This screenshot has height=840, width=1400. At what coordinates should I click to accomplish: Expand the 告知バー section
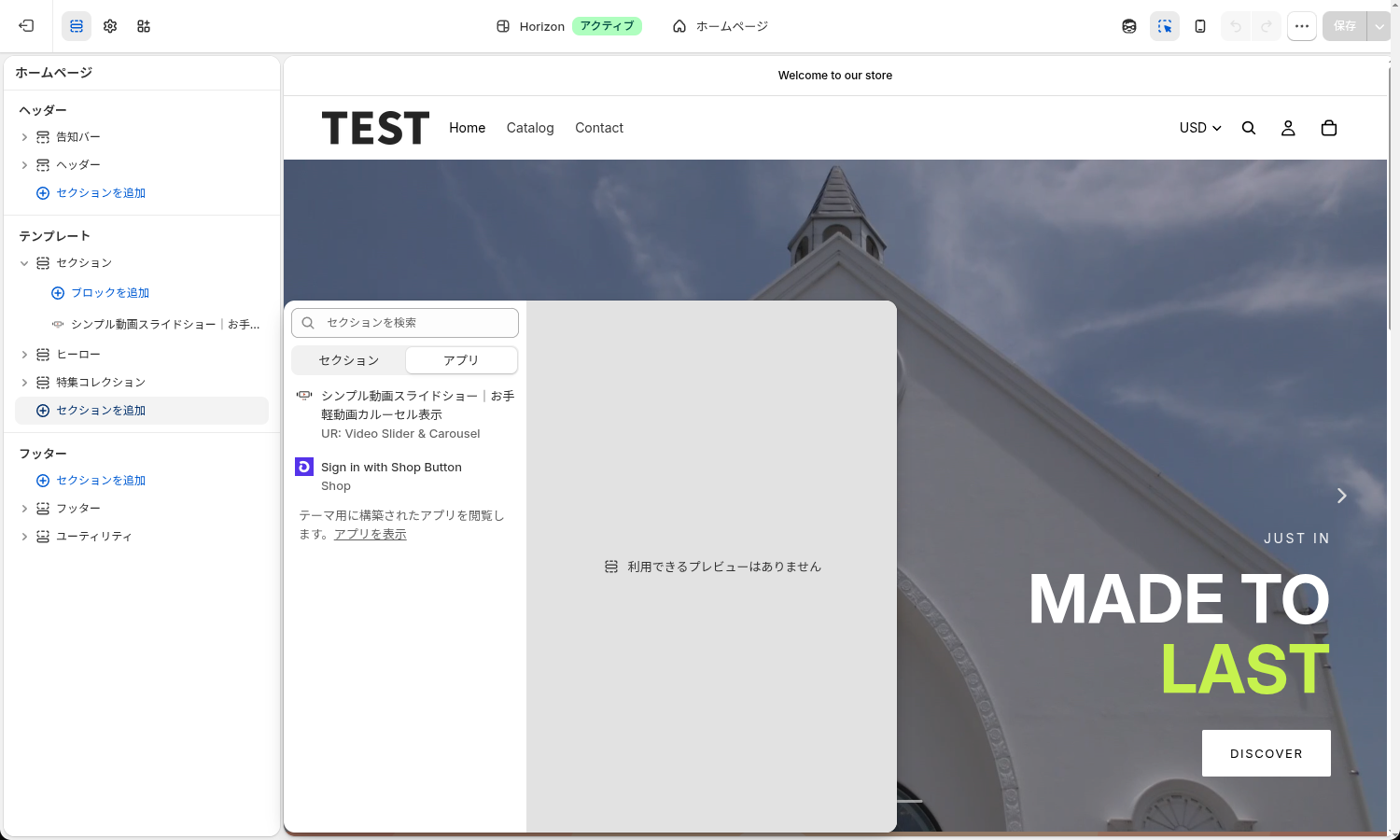(24, 137)
